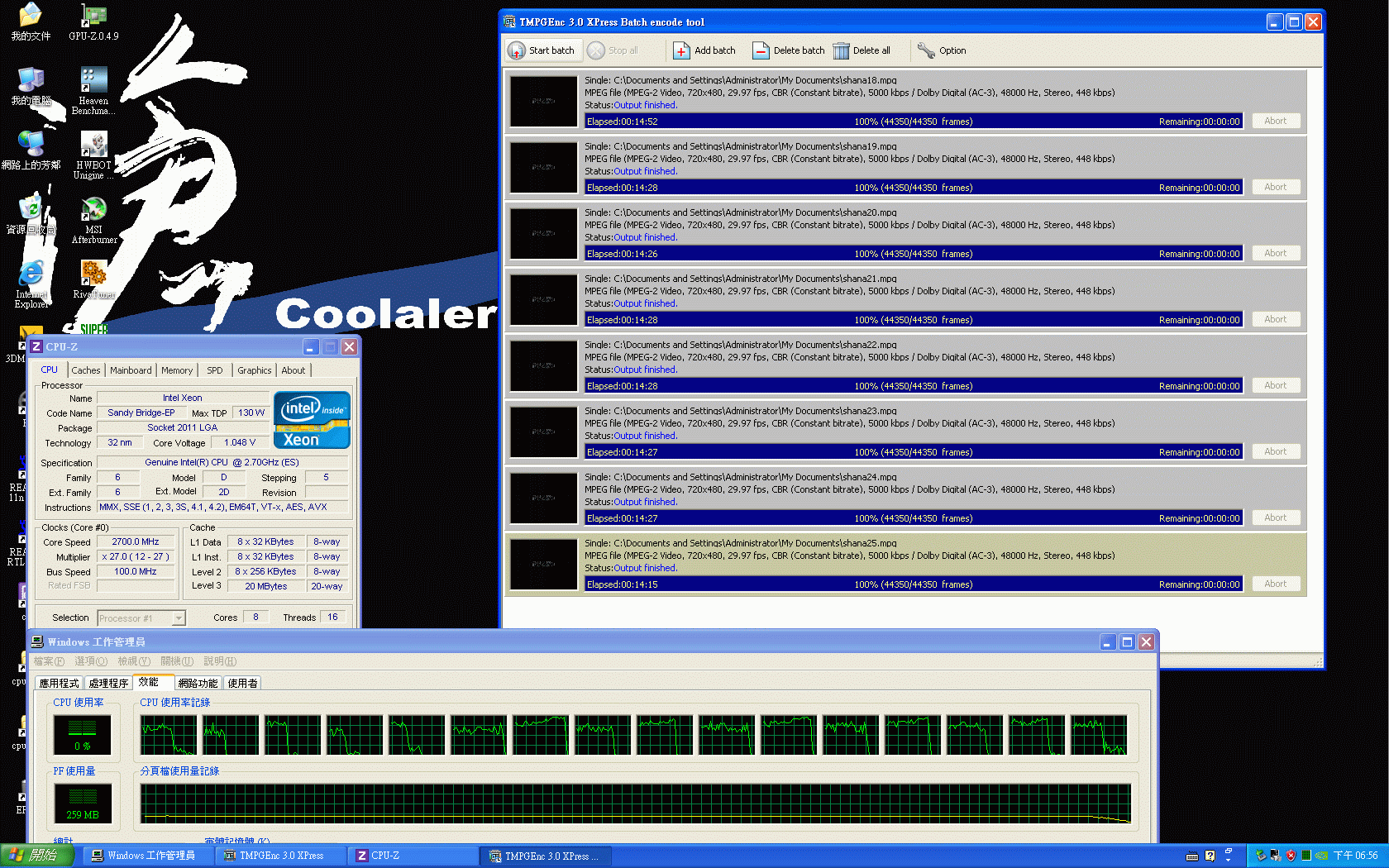Switch to the About tab in CPU-Z

pos(294,370)
